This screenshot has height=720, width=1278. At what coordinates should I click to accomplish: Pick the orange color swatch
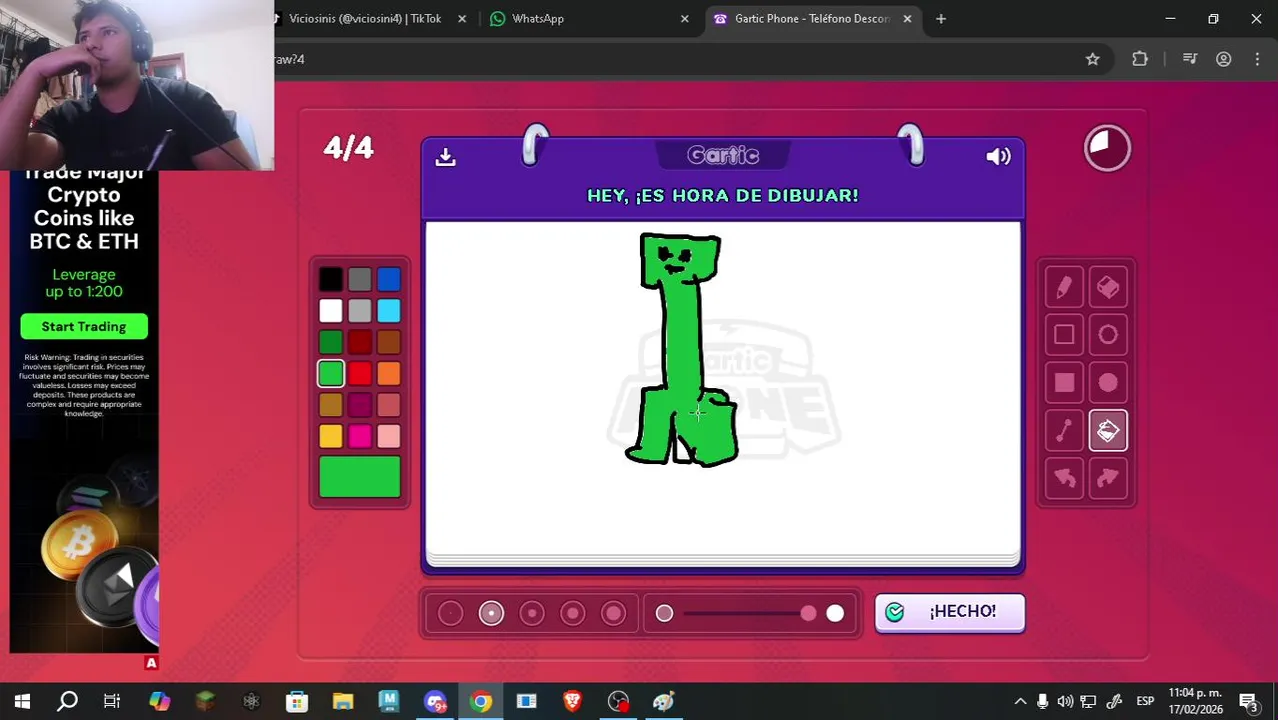389,373
